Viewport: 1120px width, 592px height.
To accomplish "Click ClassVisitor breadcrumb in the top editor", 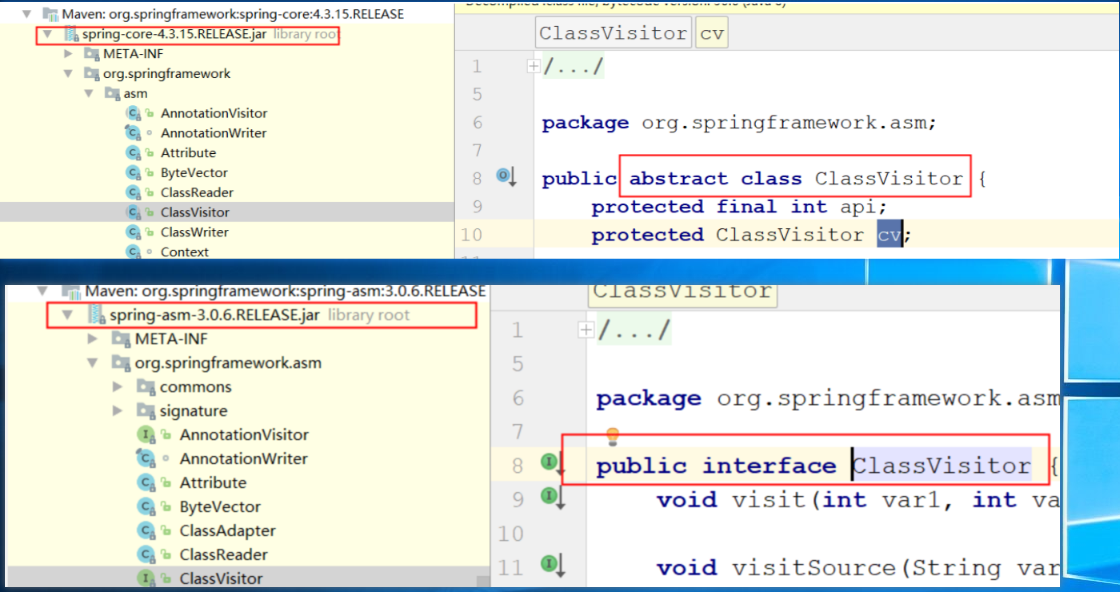I will pos(614,34).
